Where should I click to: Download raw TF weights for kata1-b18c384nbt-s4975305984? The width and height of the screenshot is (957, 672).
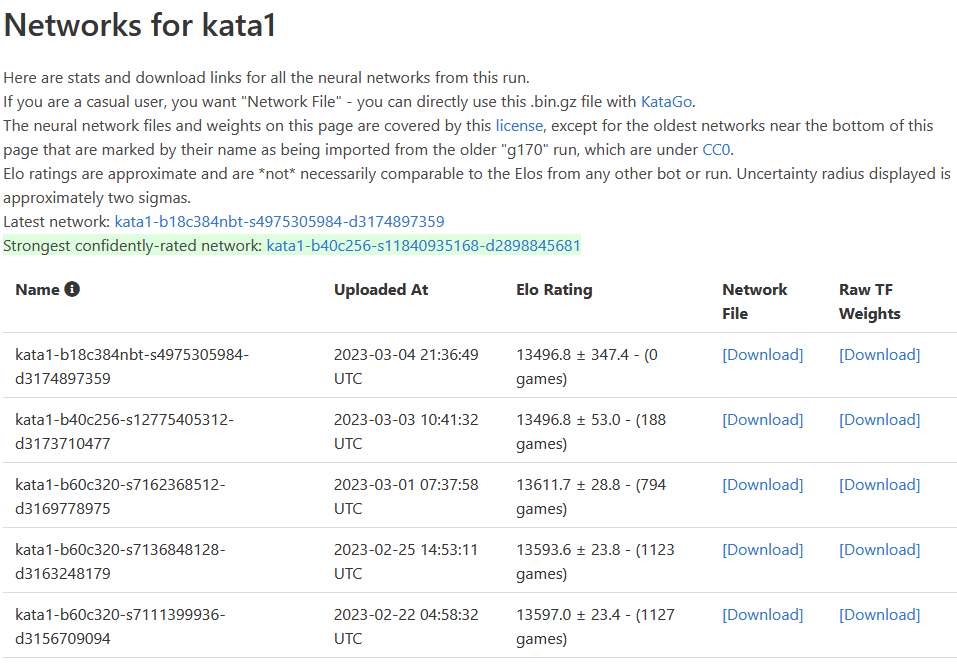point(879,355)
